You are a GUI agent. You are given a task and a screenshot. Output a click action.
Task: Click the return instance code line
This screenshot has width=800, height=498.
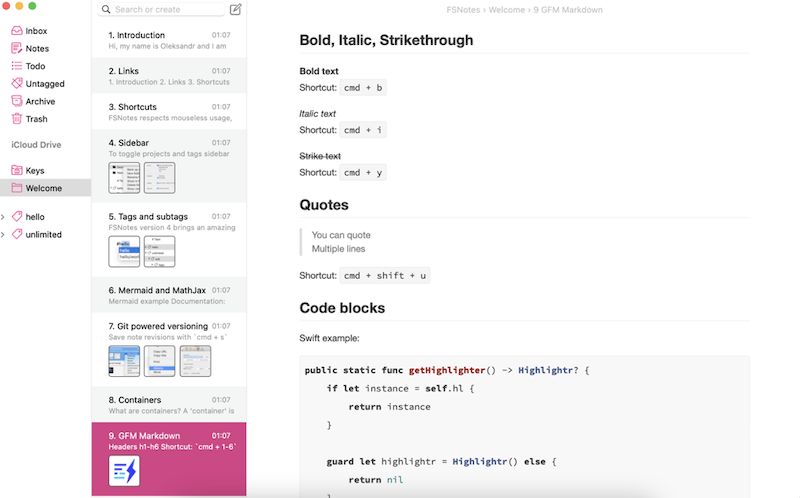tap(389, 407)
